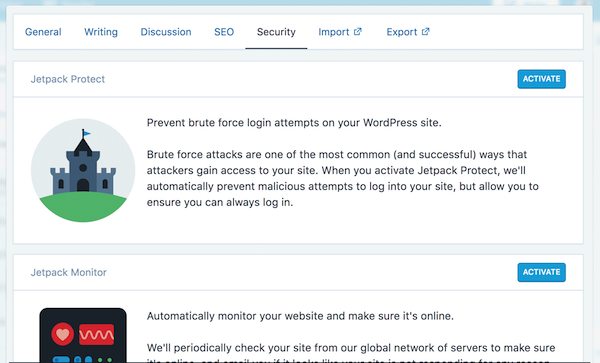
Task: Click the Jetpack Monitor heartbeat illustration
Action: click(x=83, y=335)
